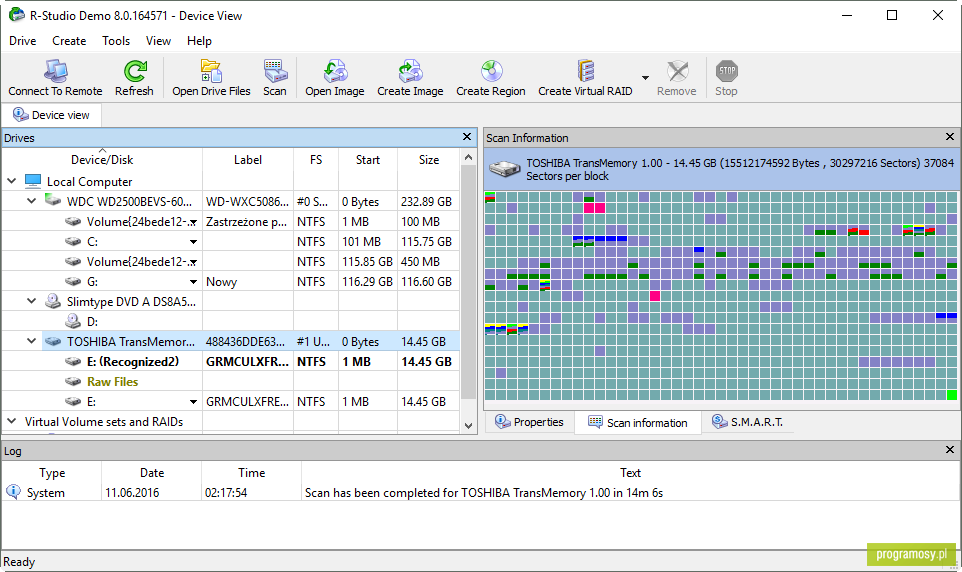This screenshot has height=572, width=962.
Task: Collapse the TOSHIBA TransMemory node
Action: (x=31, y=341)
